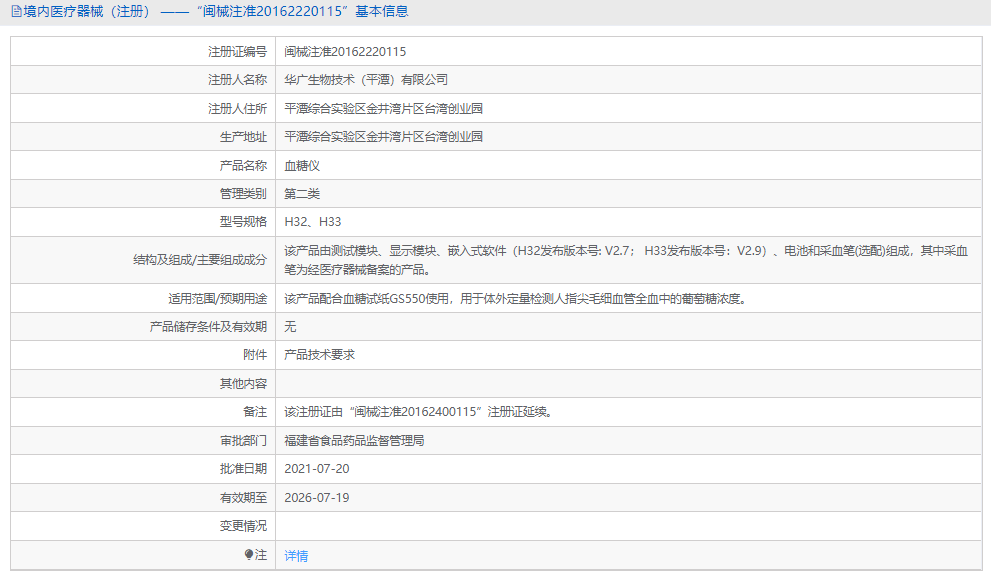
Task: Select the remark text mentioning 闽械注准20162400115
Action: [419, 411]
